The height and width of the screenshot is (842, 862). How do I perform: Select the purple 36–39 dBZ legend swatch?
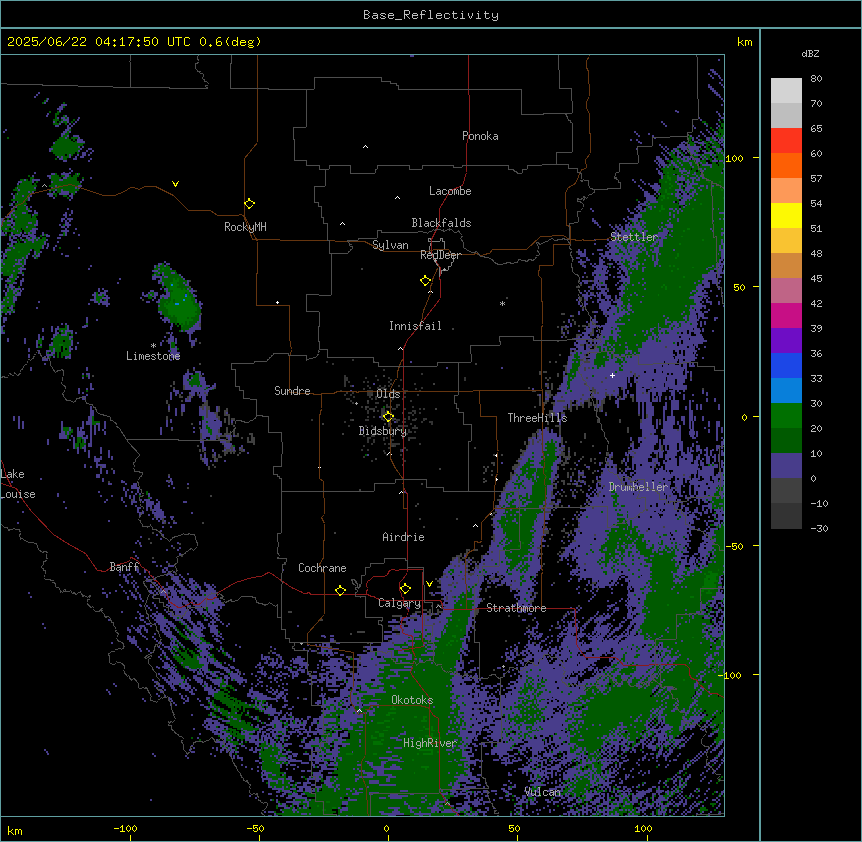point(786,341)
